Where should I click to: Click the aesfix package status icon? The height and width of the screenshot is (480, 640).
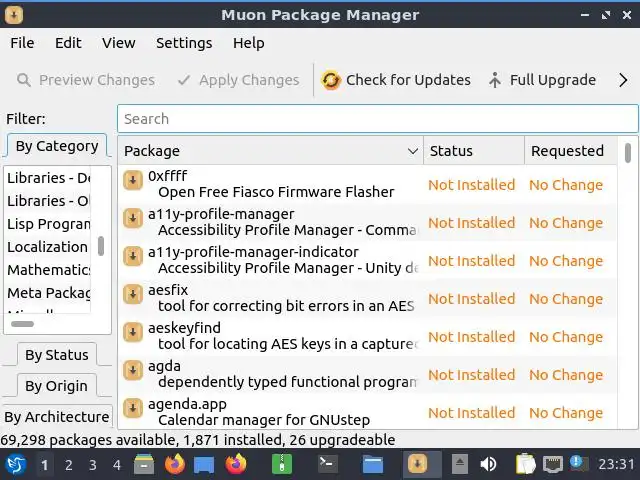click(x=132, y=294)
